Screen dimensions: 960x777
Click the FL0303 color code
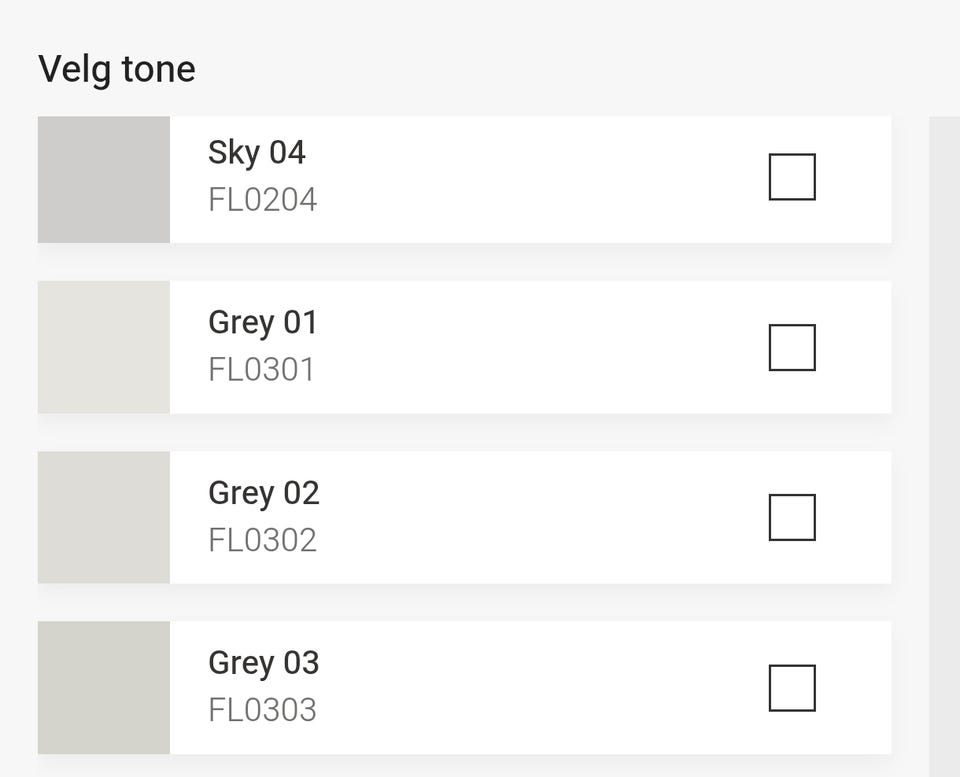263,710
